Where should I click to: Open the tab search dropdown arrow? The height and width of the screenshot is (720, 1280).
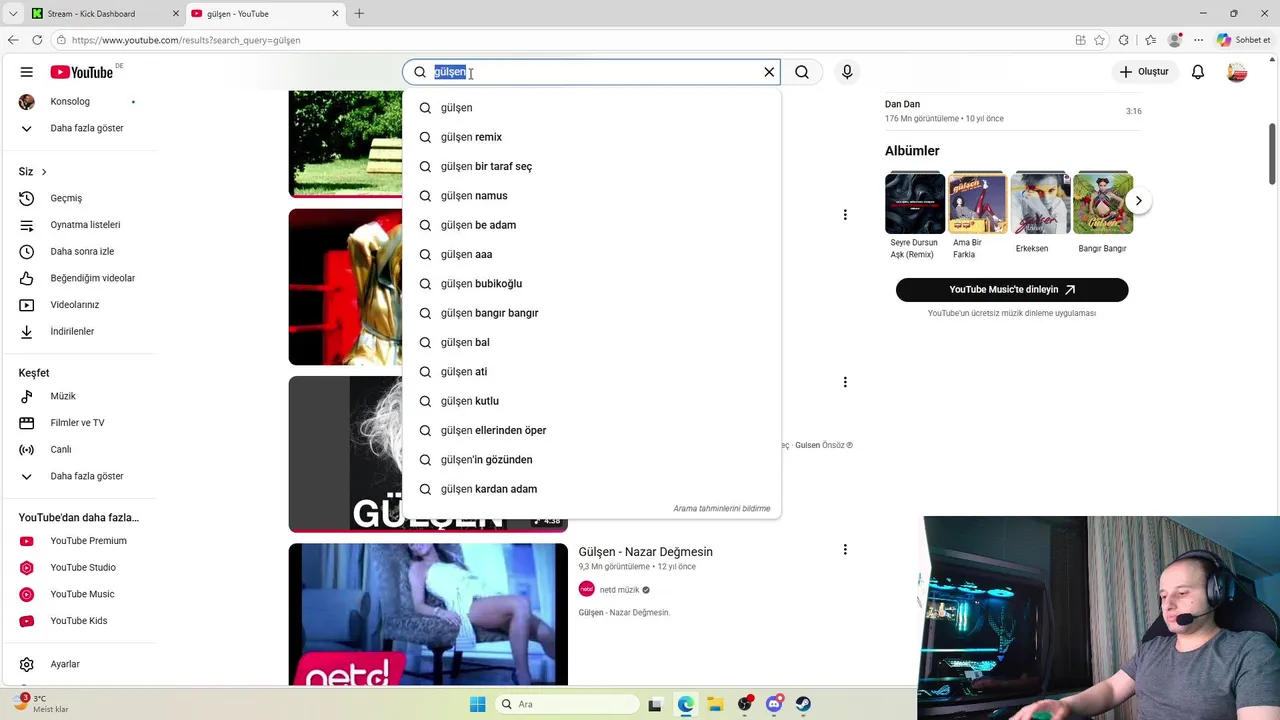[13, 14]
